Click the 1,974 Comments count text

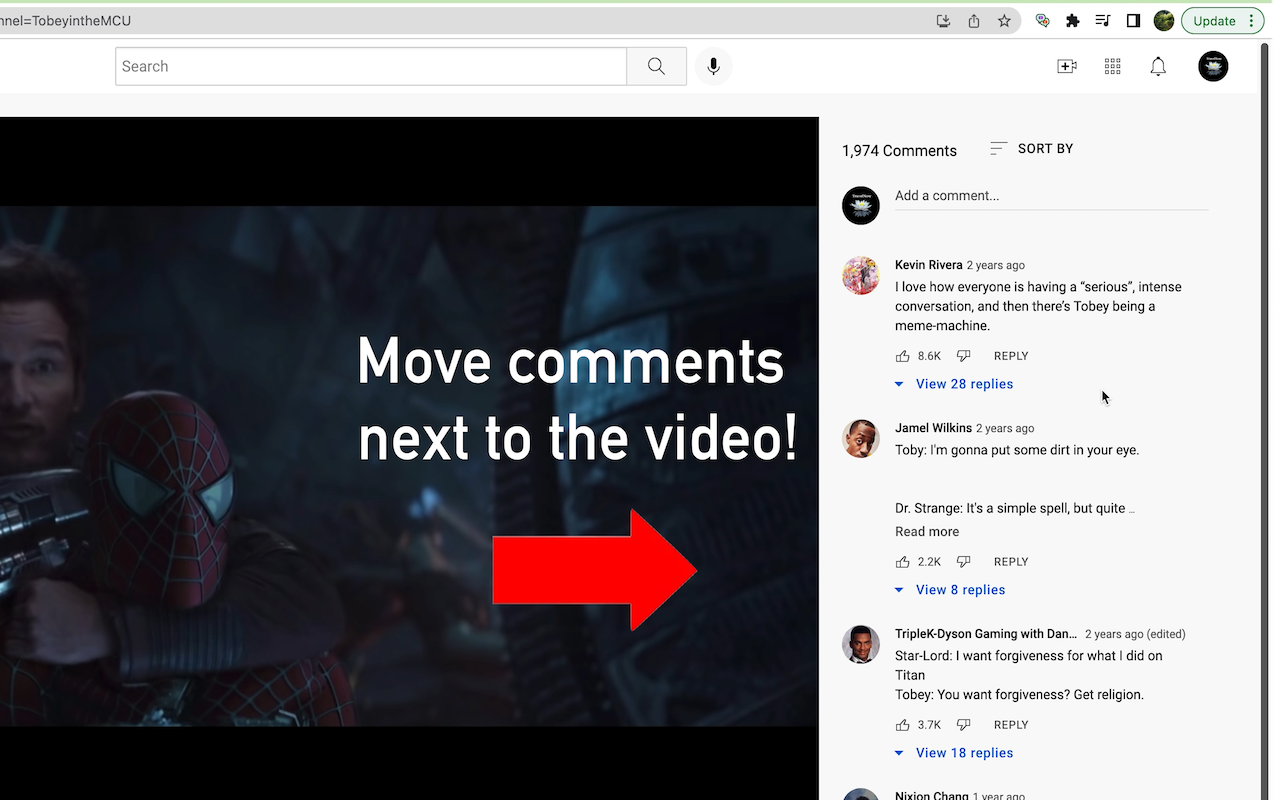tap(899, 151)
